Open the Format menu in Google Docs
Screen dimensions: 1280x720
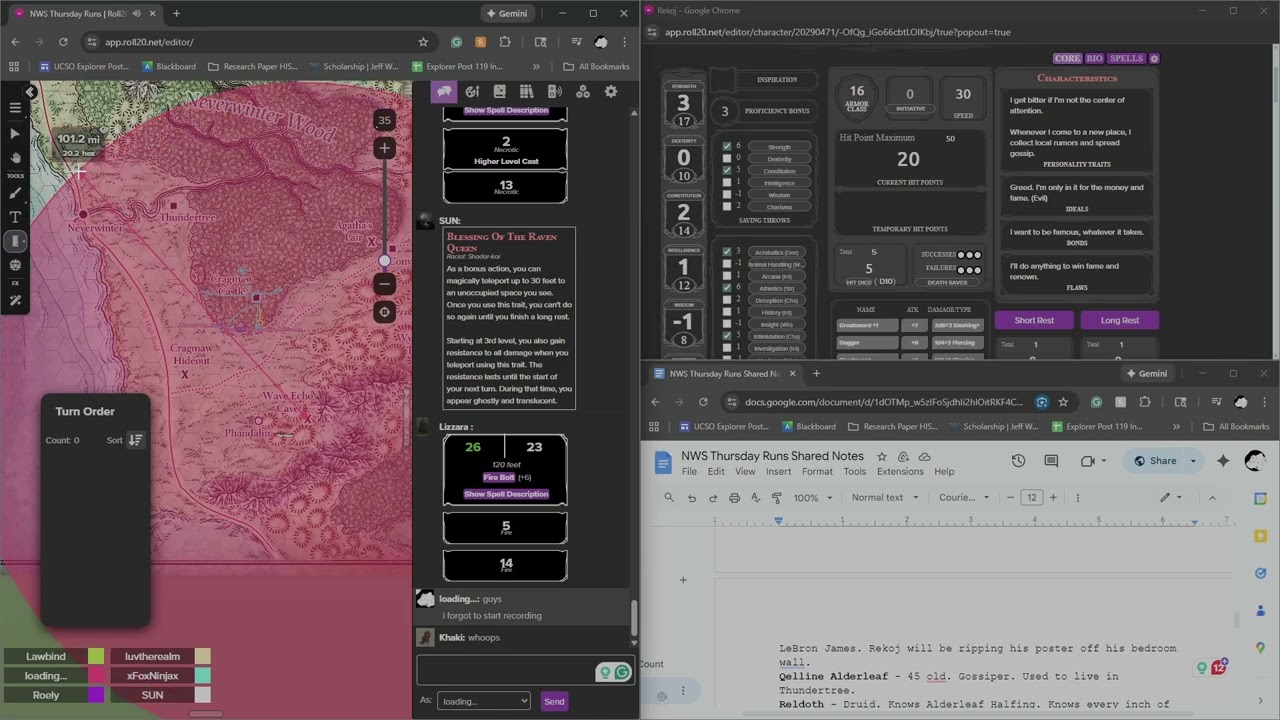(x=817, y=472)
